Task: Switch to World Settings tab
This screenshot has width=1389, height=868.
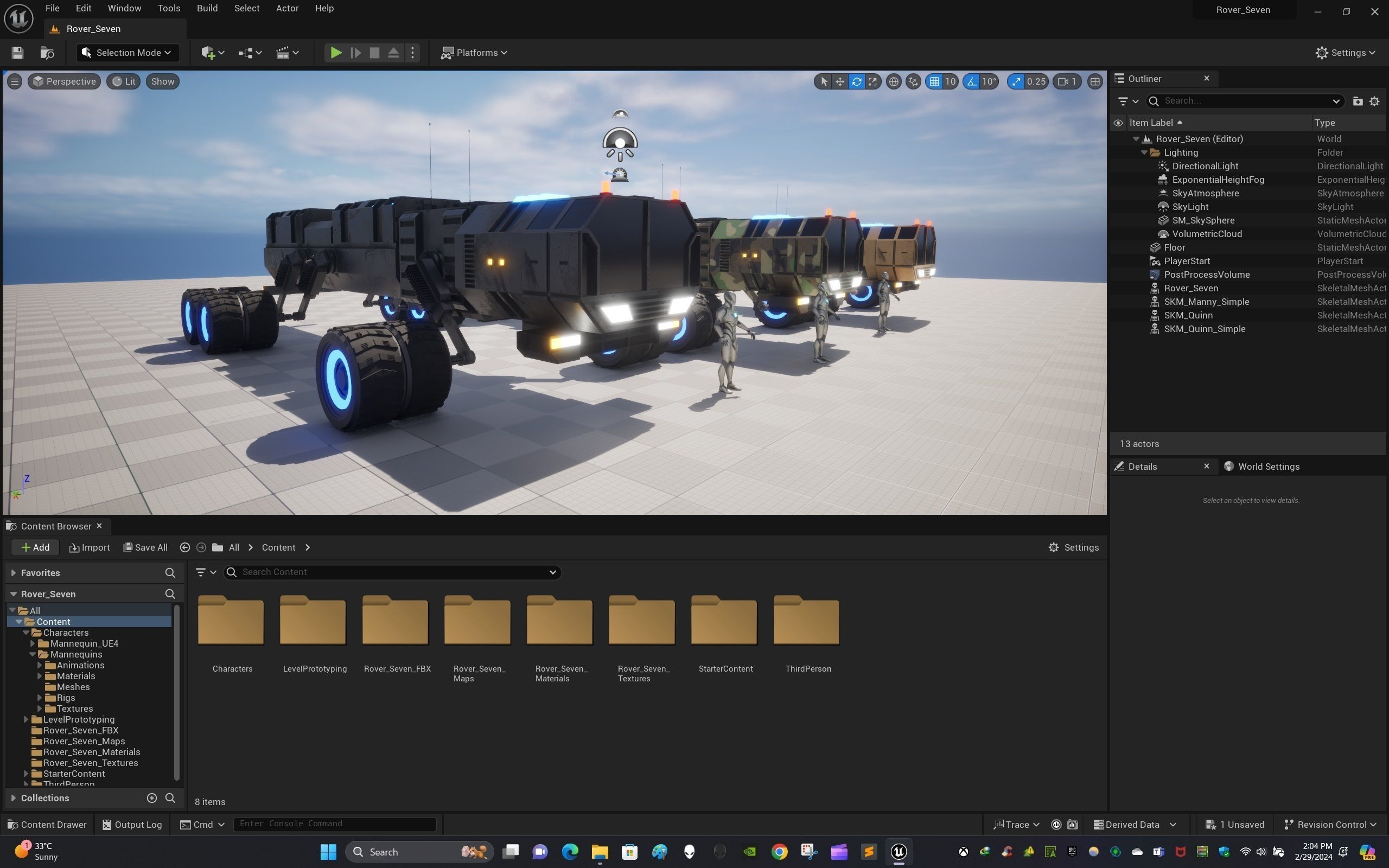Action: tap(1261, 467)
